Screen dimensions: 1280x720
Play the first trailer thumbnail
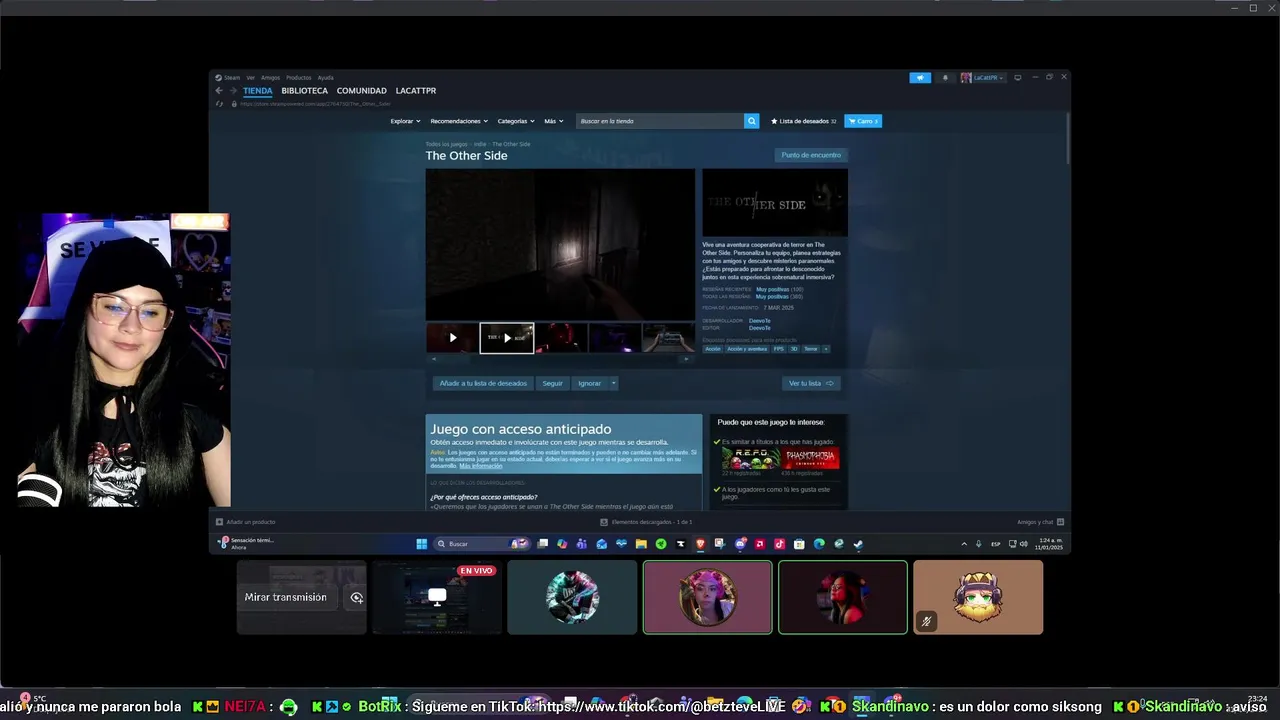point(452,338)
